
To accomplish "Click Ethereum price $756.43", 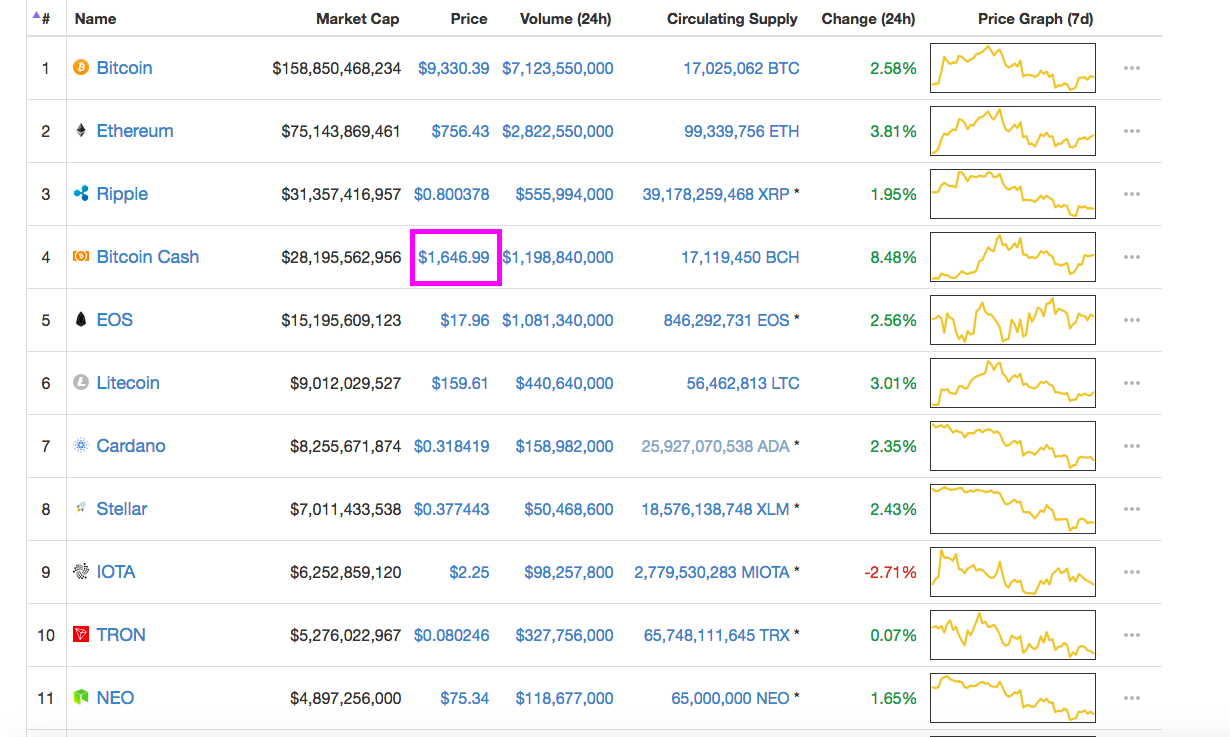I will click(461, 131).
